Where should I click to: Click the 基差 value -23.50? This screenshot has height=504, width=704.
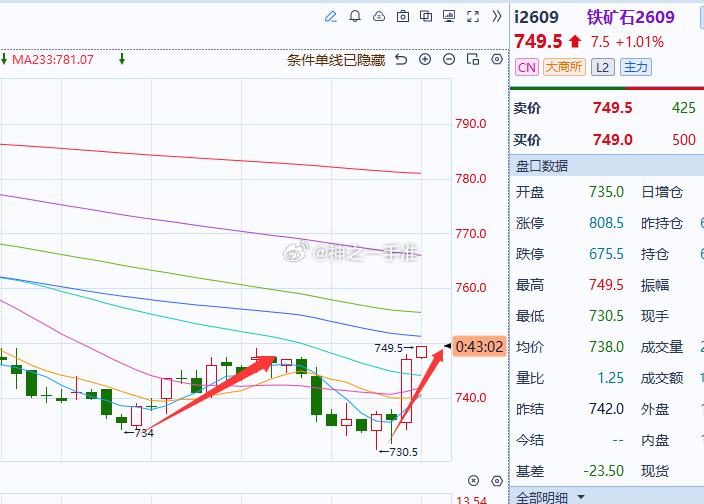603,471
